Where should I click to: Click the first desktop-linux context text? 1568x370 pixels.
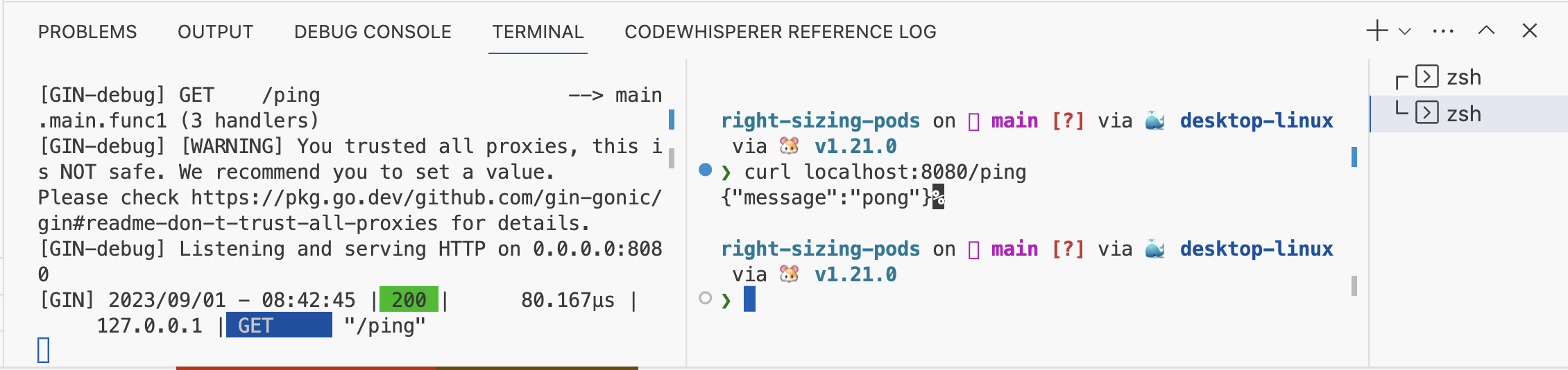click(1256, 121)
